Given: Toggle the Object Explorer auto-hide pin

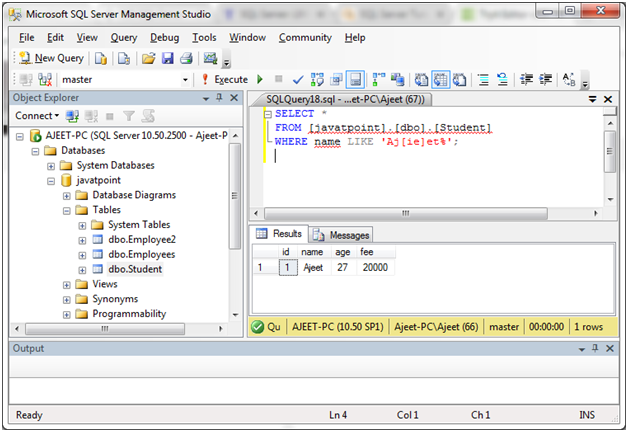Looking at the screenshot, I should 219,97.
